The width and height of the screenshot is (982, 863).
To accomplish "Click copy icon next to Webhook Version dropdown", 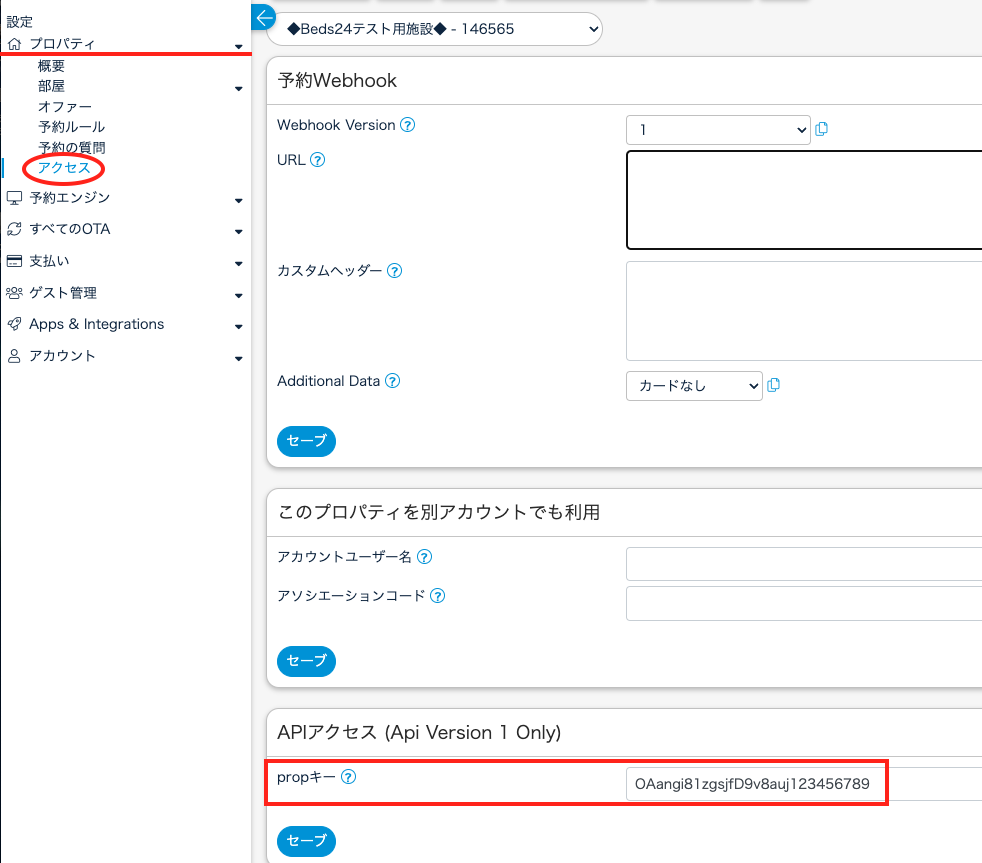I will pyautogui.click(x=822, y=129).
